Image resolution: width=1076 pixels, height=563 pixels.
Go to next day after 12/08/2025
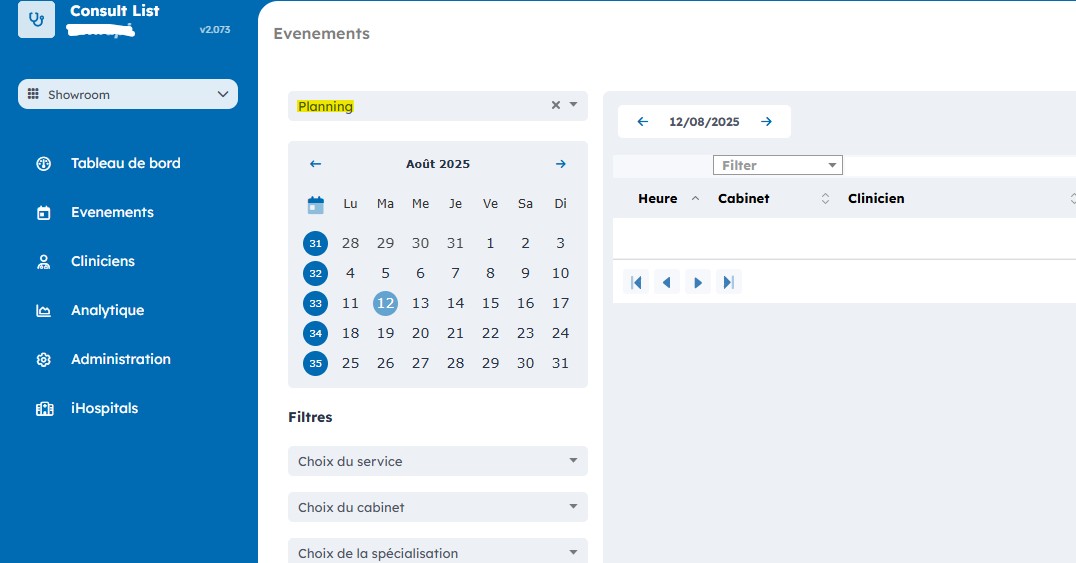tap(766, 122)
